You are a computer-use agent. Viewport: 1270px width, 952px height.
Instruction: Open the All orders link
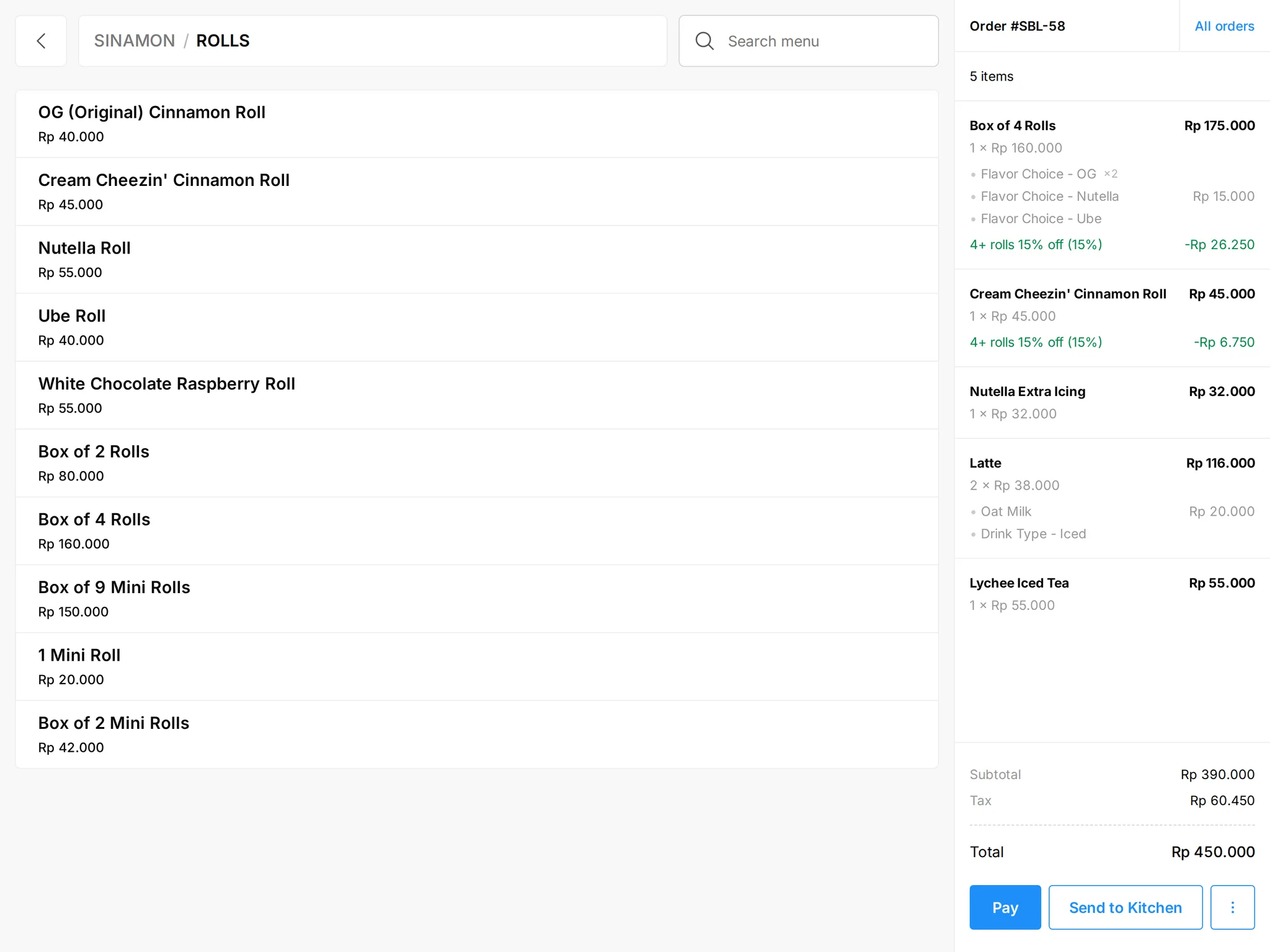pos(1224,26)
